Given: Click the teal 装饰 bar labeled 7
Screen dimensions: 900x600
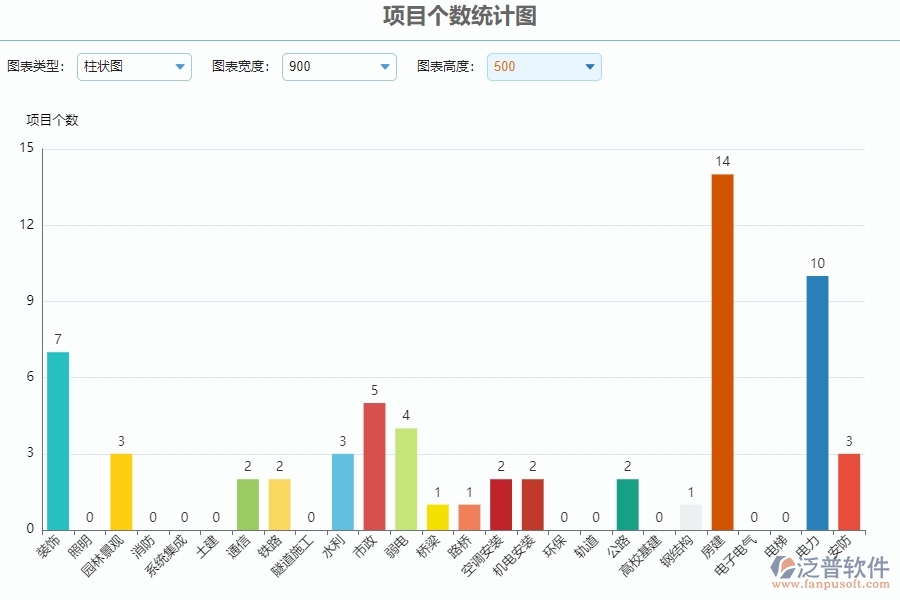Looking at the screenshot, I should point(58,441).
